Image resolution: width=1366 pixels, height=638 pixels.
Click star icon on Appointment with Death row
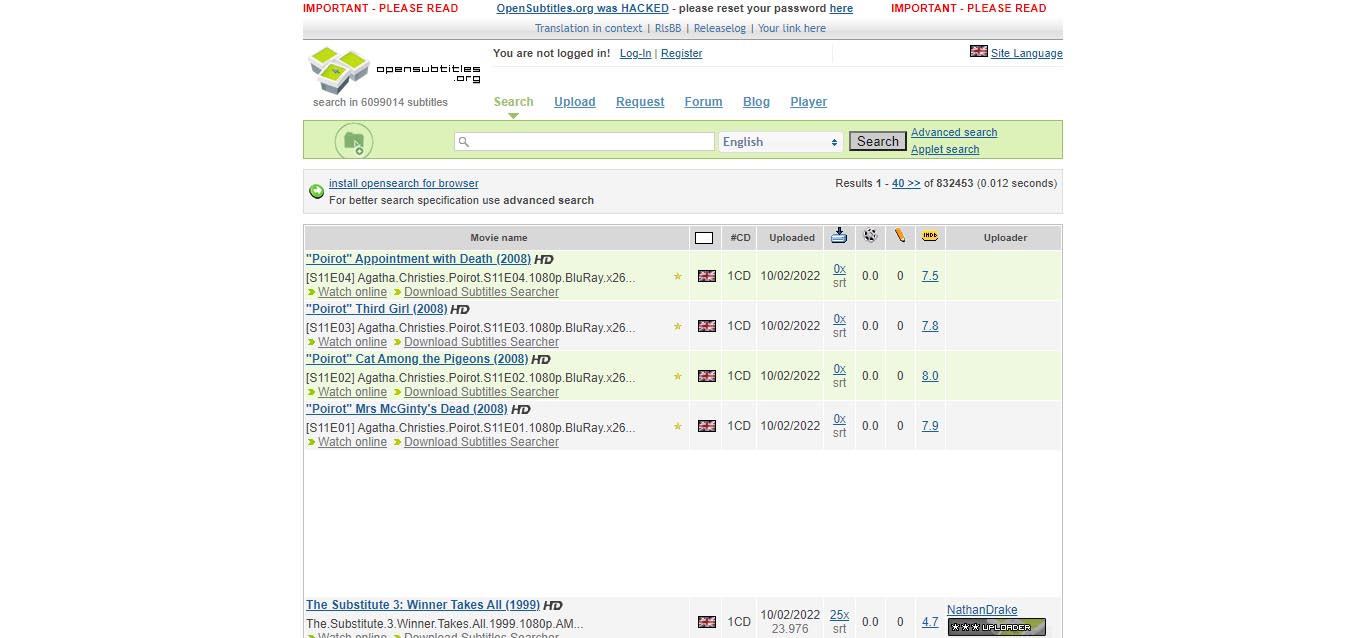tap(677, 277)
